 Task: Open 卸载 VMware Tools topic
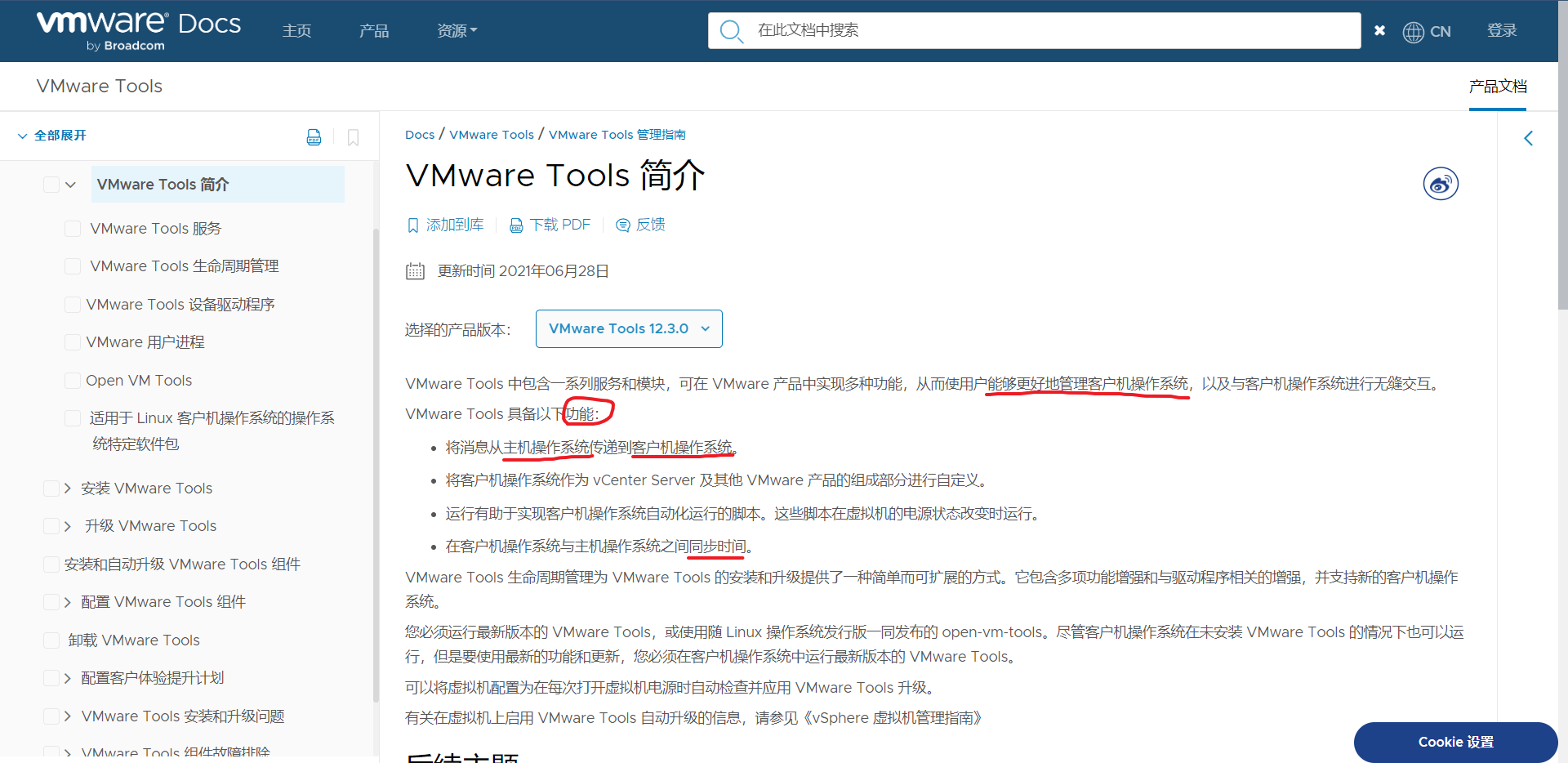point(134,640)
